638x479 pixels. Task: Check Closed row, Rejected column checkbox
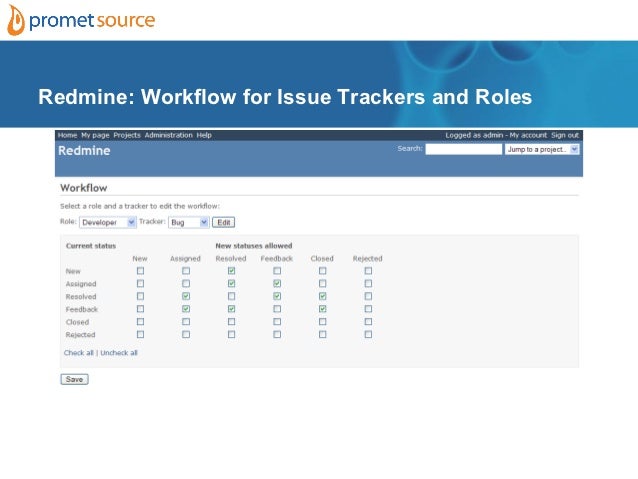(x=368, y=322)
